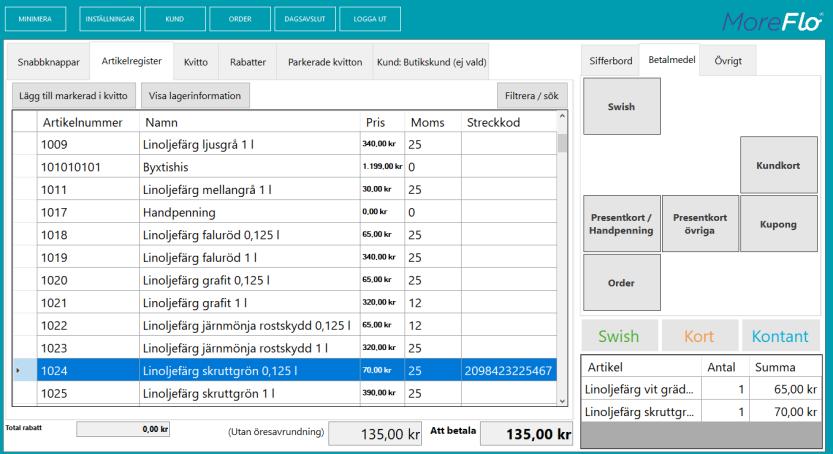The width and height of the screenshot is (833, 454).
Task: Choose Kupong payment tile
Action: tap(778, 224)
